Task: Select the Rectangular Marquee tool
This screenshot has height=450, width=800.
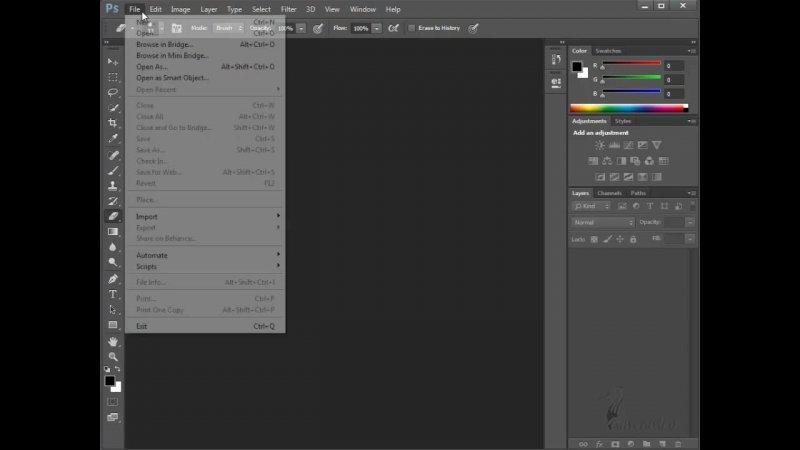Action: (x=113, y=77)
